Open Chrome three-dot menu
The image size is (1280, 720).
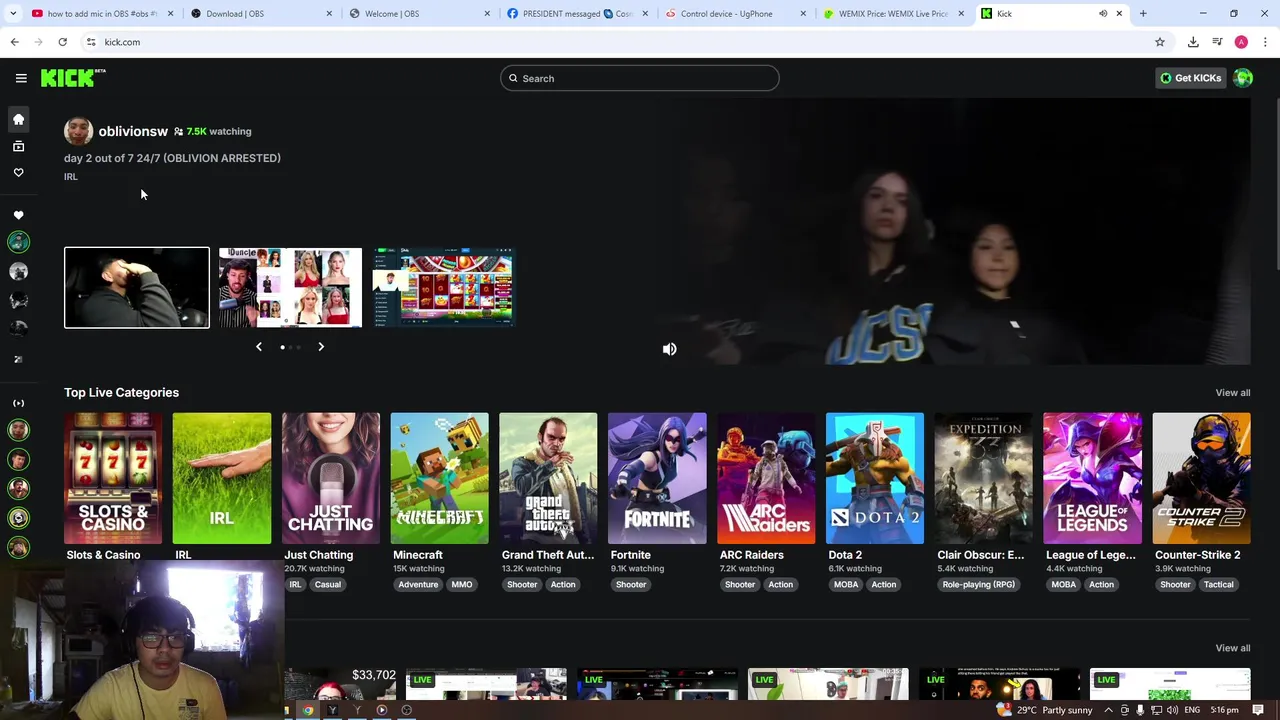click(x=1266, y=42)
